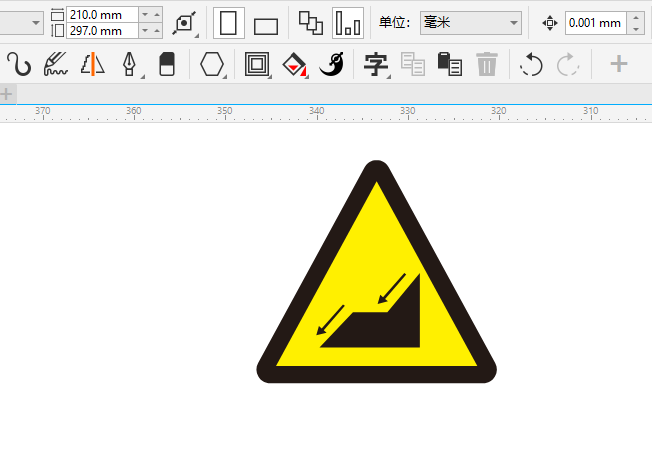
Task: Increase the nudge distance value
Action: (636, 17)
